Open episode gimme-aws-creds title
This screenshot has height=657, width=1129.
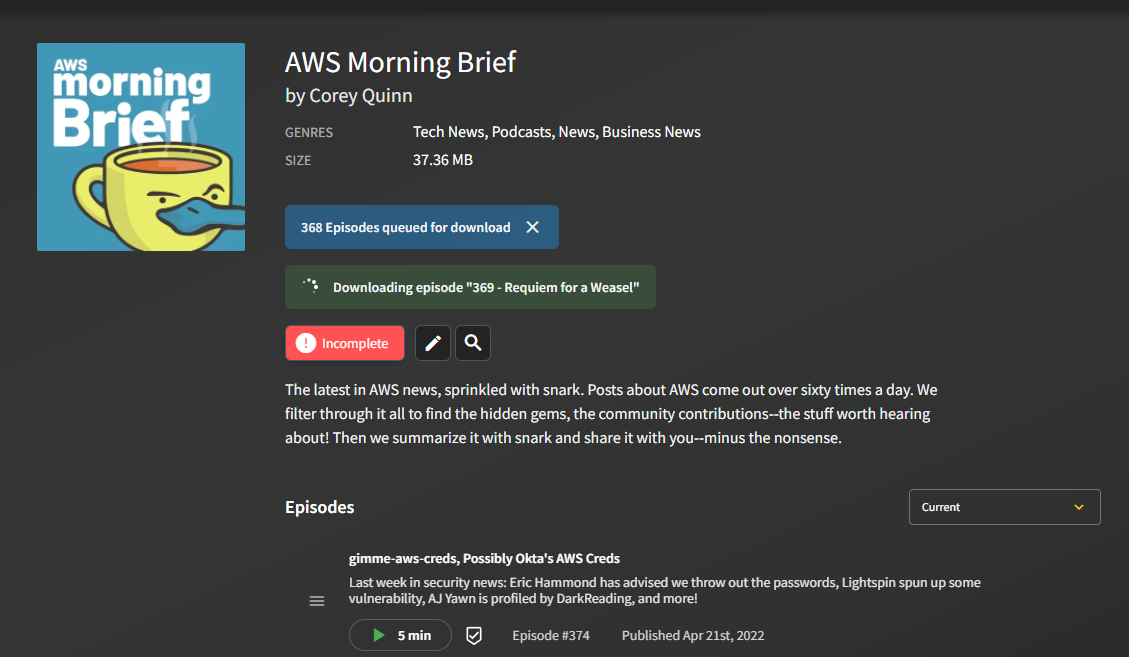pyautogui.click(x=485, y=558)
